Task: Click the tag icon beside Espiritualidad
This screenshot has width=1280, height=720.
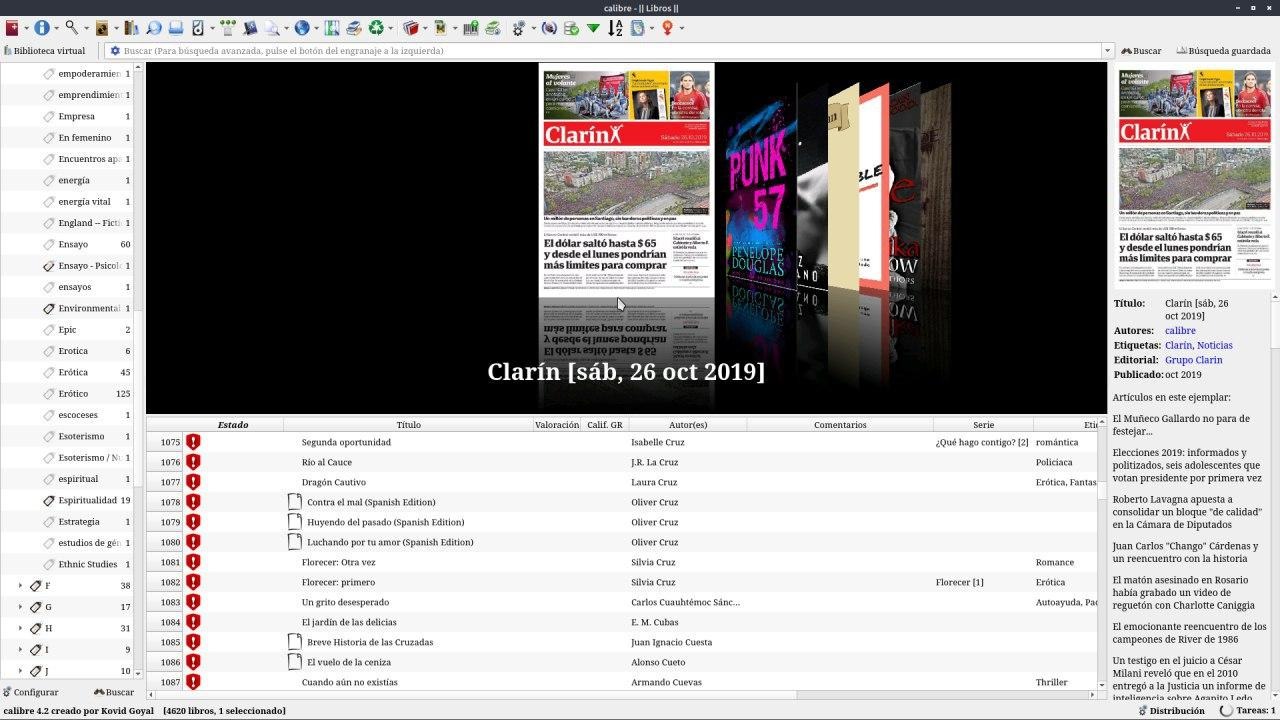Action: pos(49,500)
